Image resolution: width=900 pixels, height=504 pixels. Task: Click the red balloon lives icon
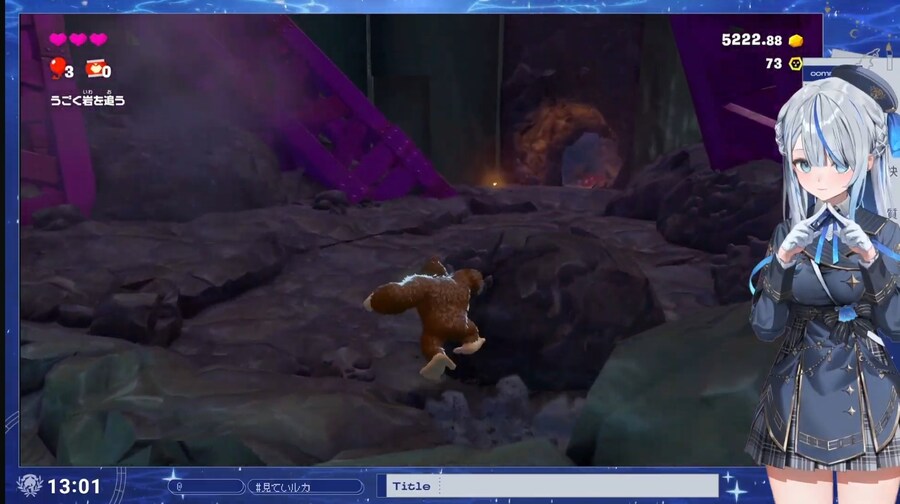coord(57,68)
